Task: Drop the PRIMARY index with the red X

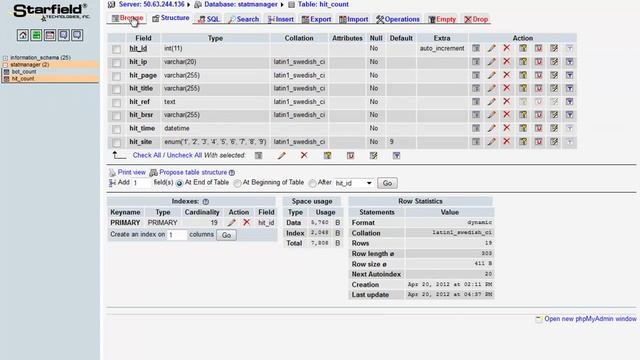Action: 247,223
